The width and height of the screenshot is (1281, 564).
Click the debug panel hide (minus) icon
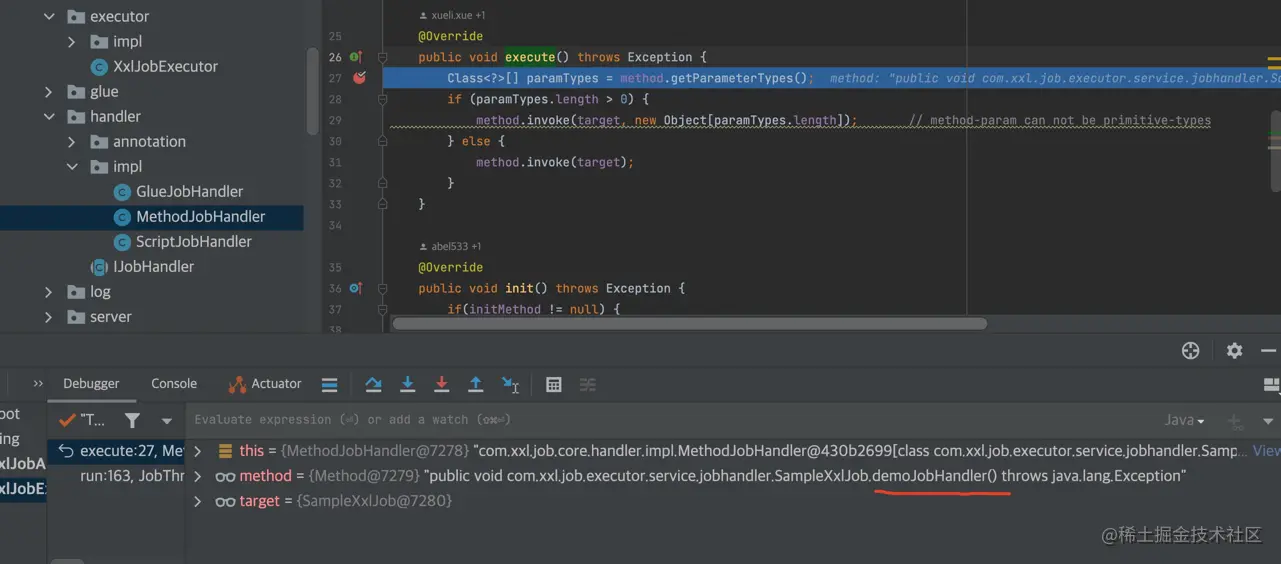[x=1268, y=350]
